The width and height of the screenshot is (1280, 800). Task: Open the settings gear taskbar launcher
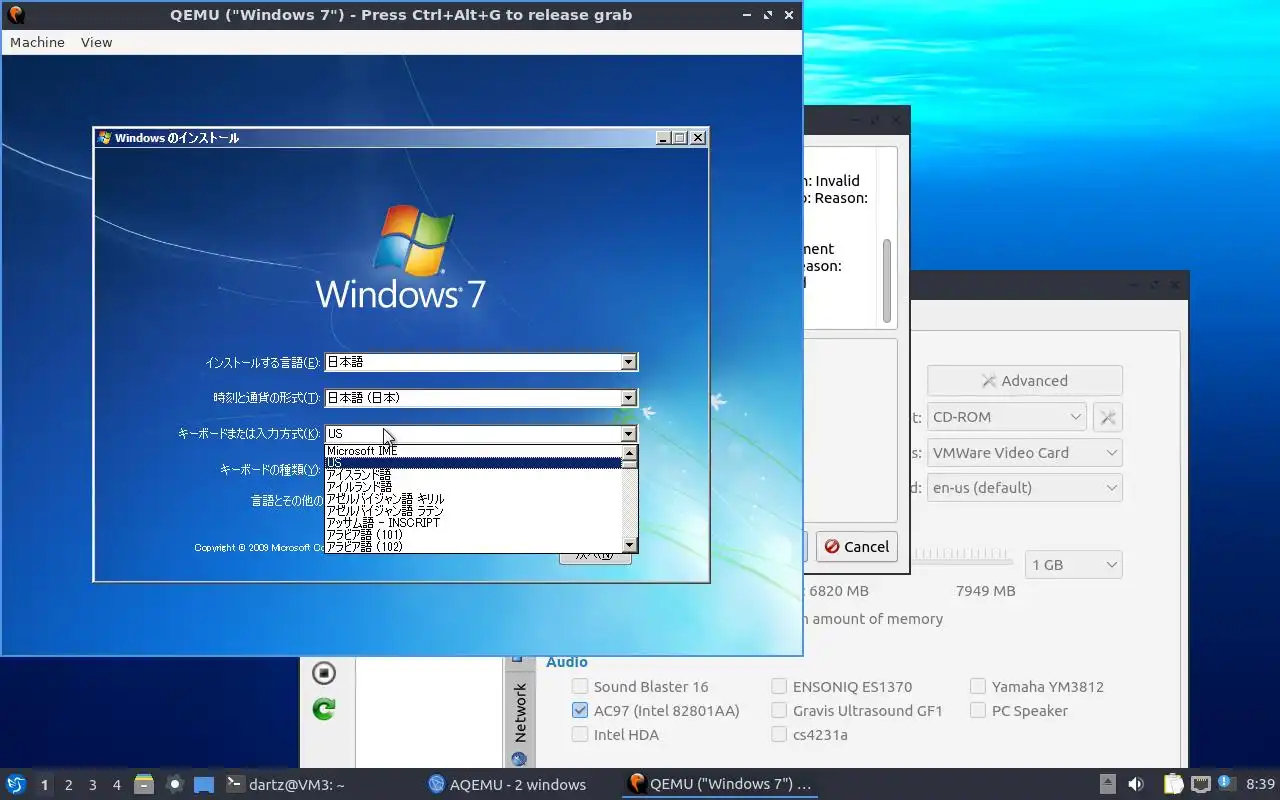(174, 785)
